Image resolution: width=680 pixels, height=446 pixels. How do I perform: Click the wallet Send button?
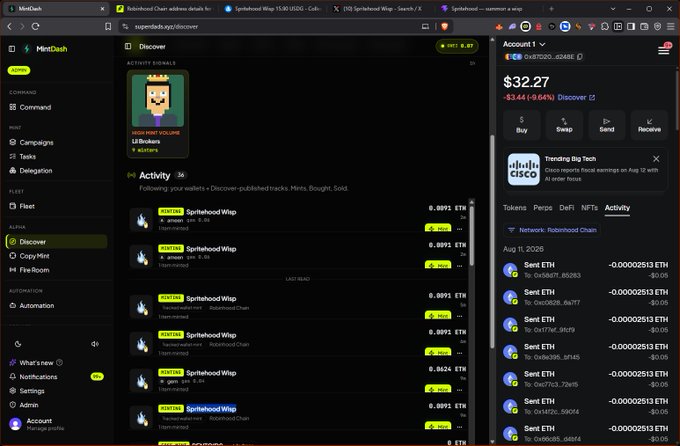(x=607, y=125)
